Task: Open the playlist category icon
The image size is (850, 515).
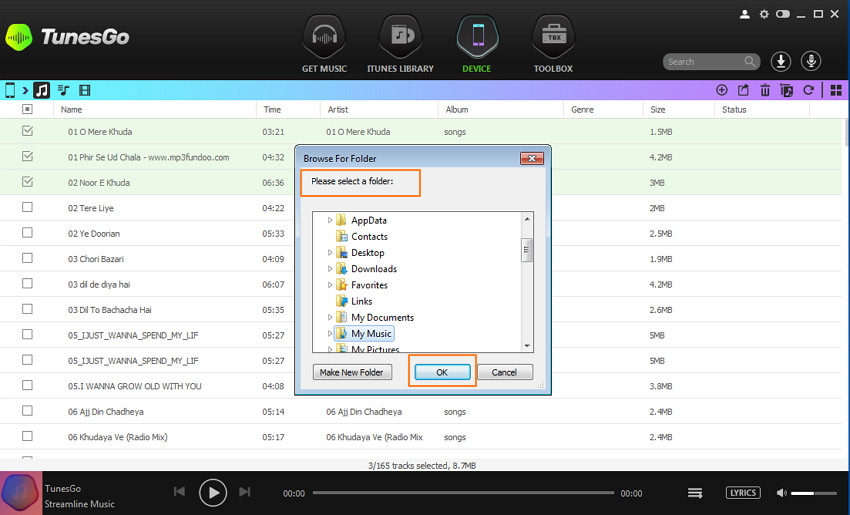Action: [63, 90]
